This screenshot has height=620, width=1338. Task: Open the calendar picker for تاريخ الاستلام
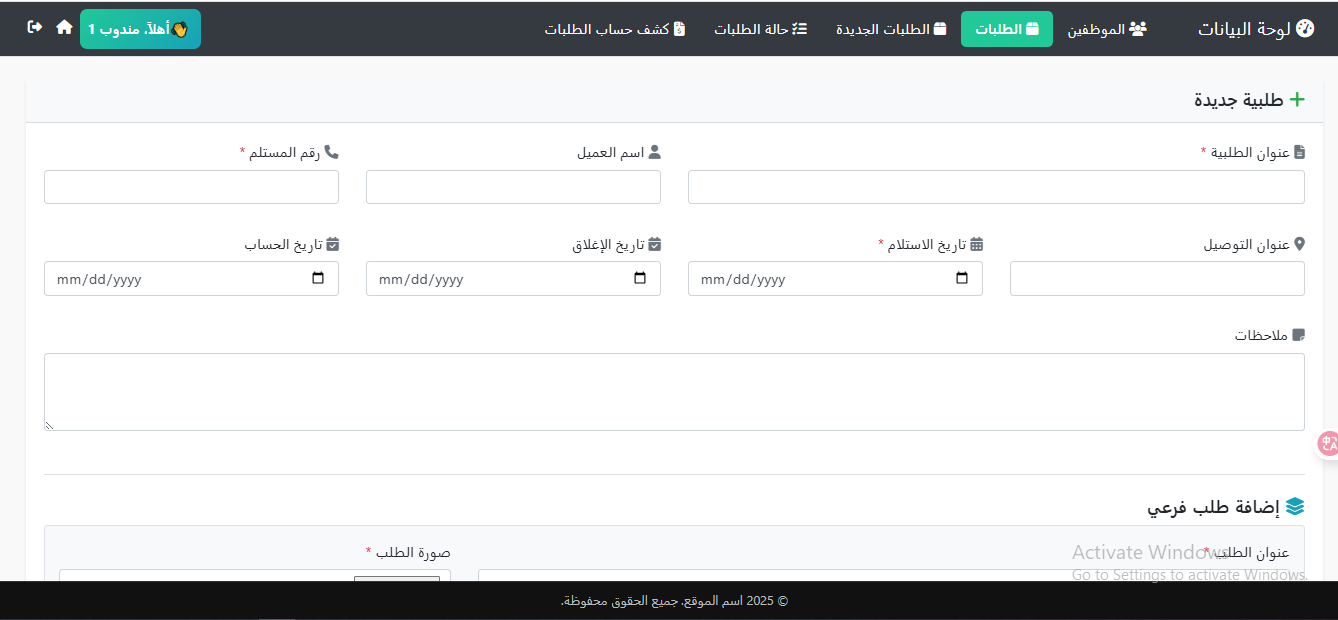(x=962, y=279)
